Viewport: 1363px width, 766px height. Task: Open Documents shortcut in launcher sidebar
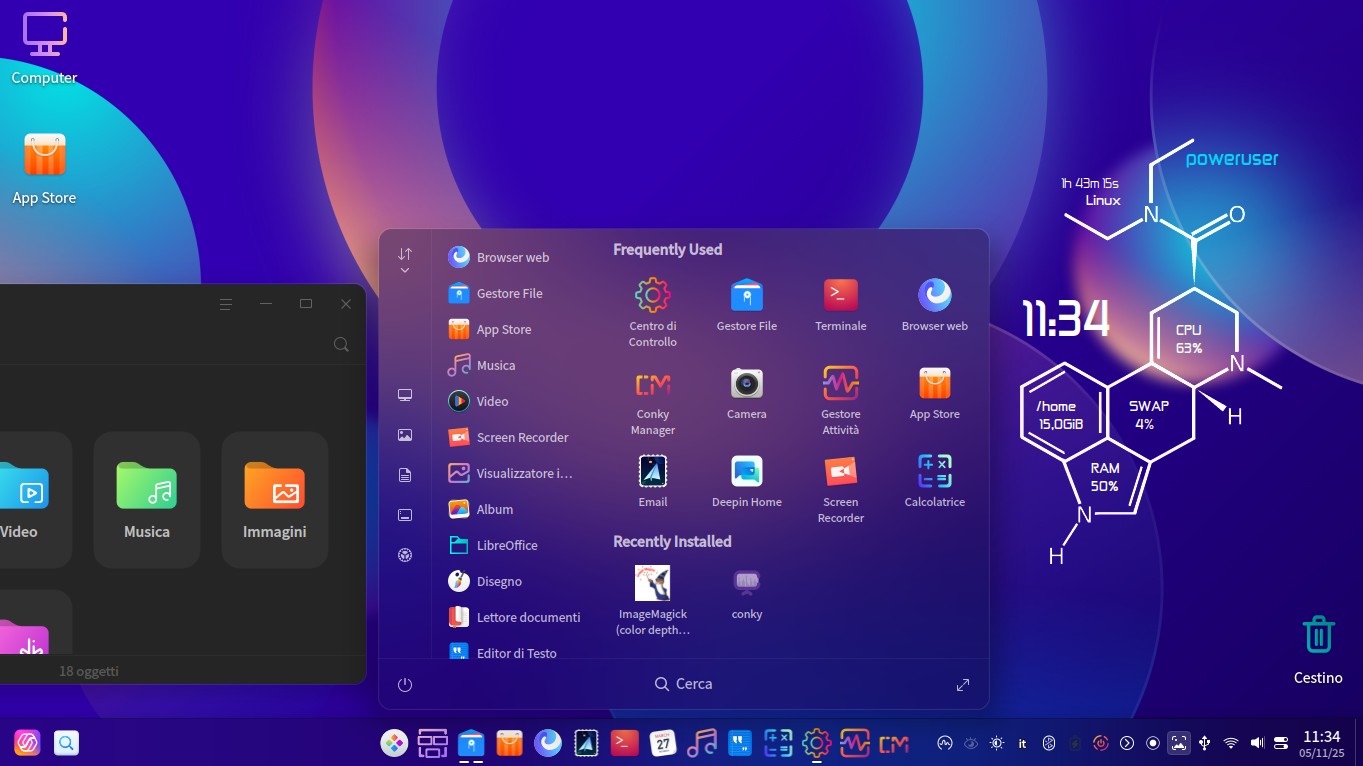(405, 475)
